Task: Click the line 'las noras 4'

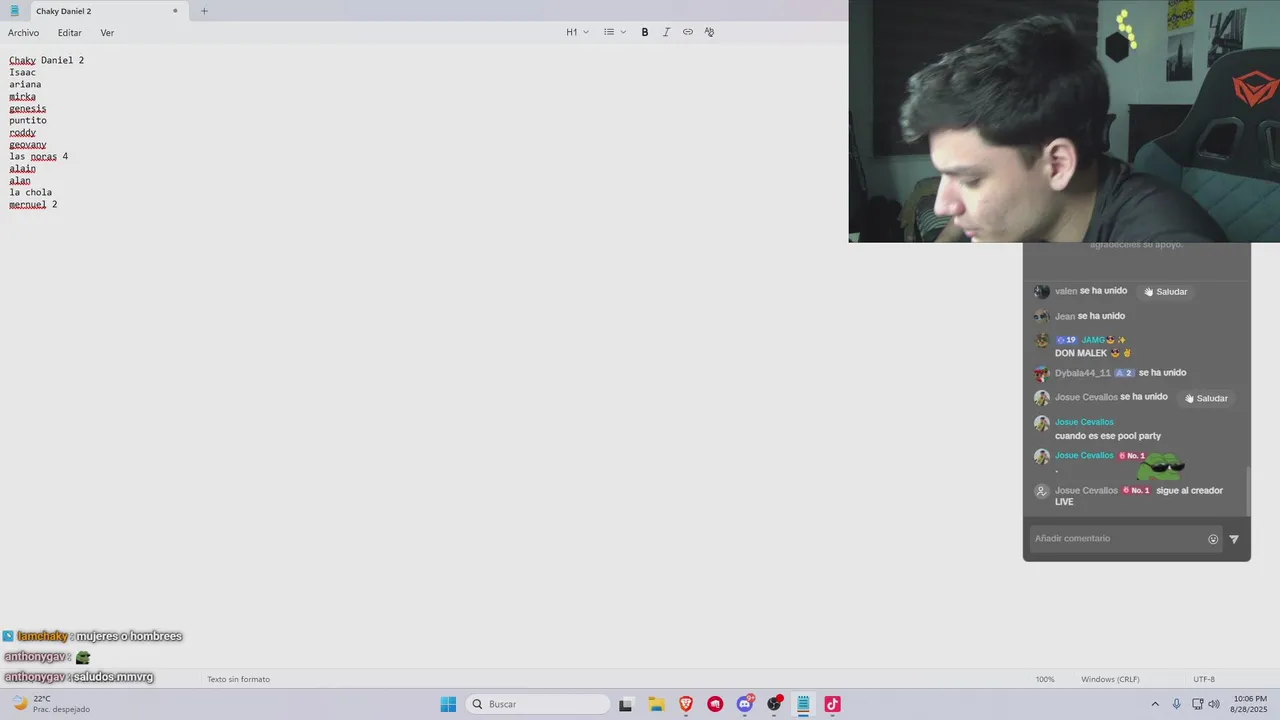Action: point(38,156)
